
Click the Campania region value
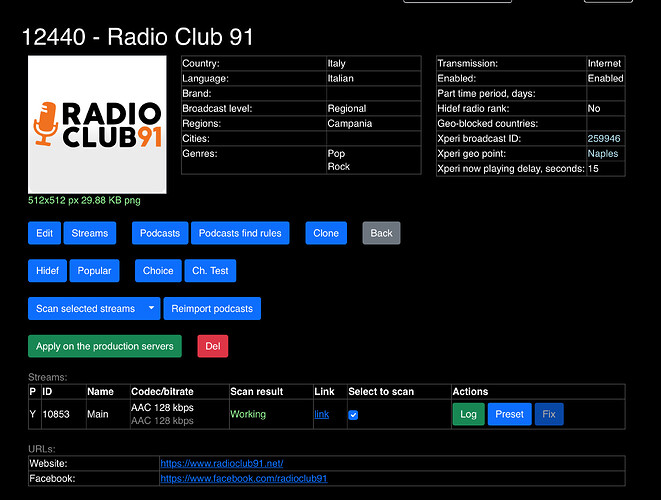[x=349, y=124]
